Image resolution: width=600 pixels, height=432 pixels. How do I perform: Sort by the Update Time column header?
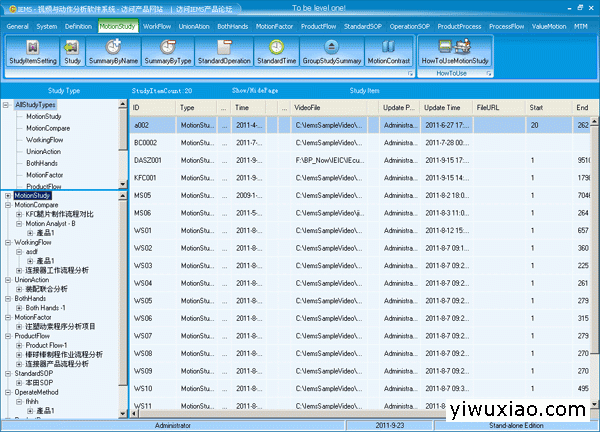pyautogui.click(x=446, y=108)
